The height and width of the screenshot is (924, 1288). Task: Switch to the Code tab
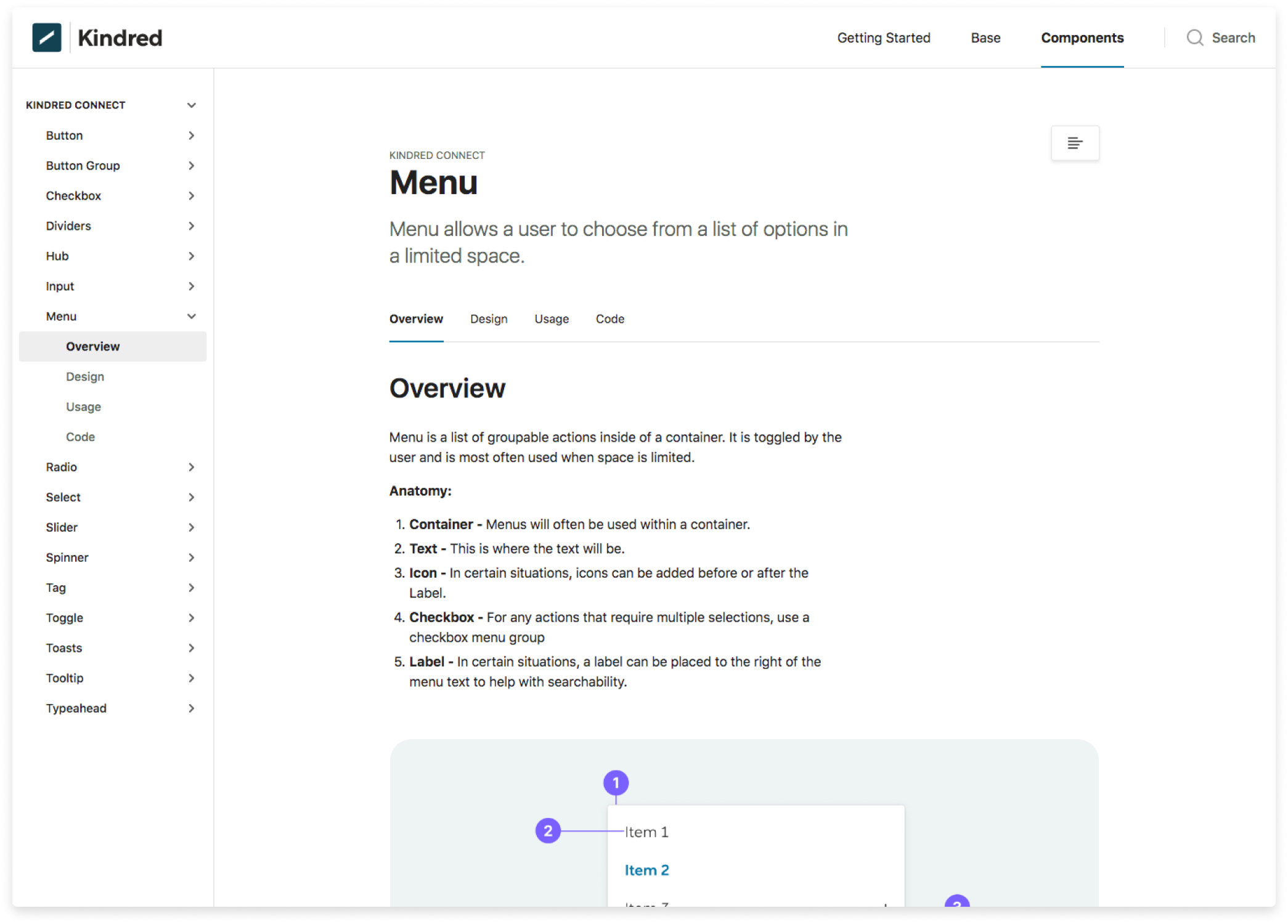click(x=609, y=319)
